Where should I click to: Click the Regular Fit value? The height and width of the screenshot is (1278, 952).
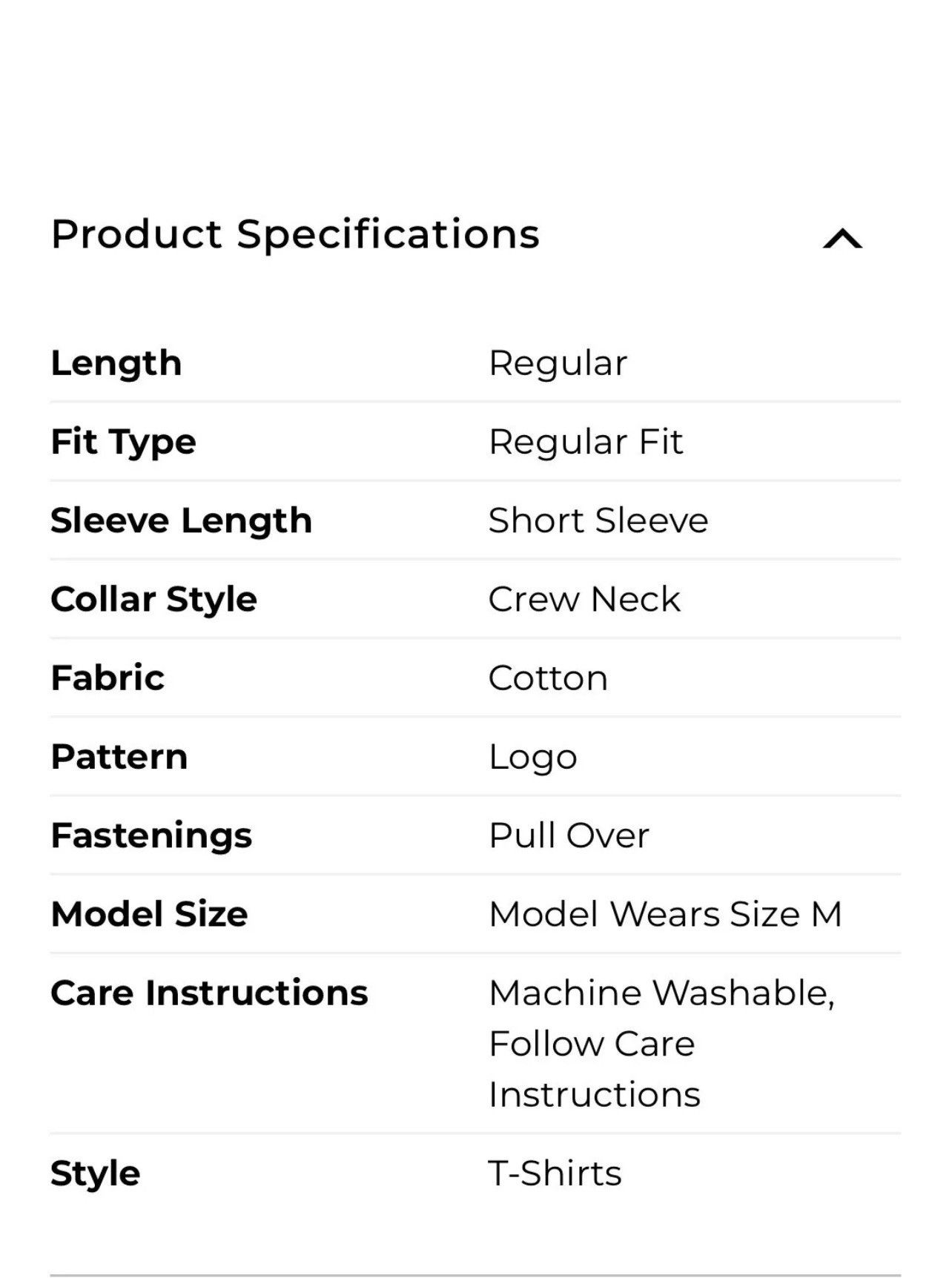point(586,443)
